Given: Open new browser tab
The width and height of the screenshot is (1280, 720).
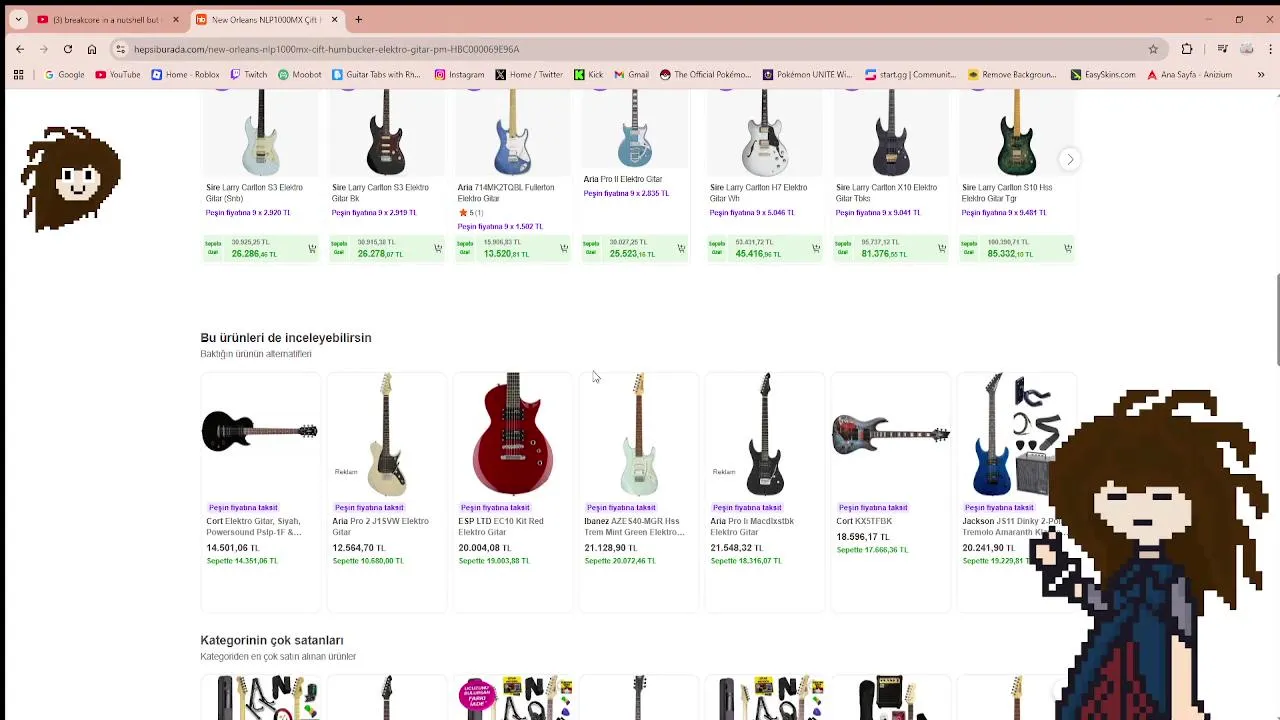Looking at the screenshot, I should 358,19.
